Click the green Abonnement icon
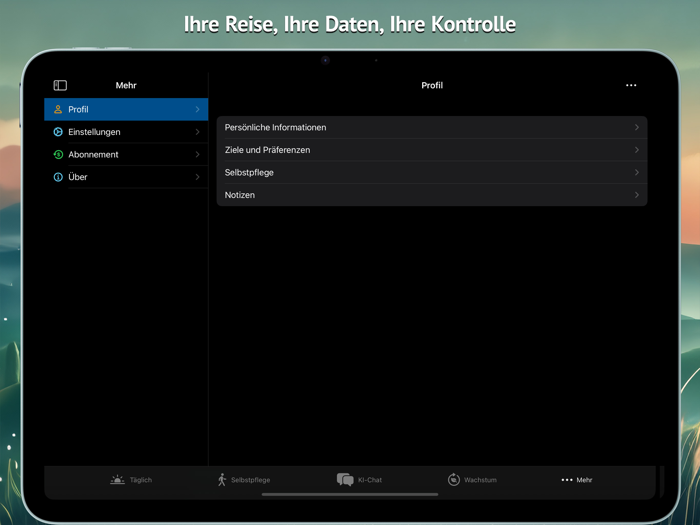Image resolution: width=700 pixels, height=525 pixels. pyautogui.click(x=58, y=154)
